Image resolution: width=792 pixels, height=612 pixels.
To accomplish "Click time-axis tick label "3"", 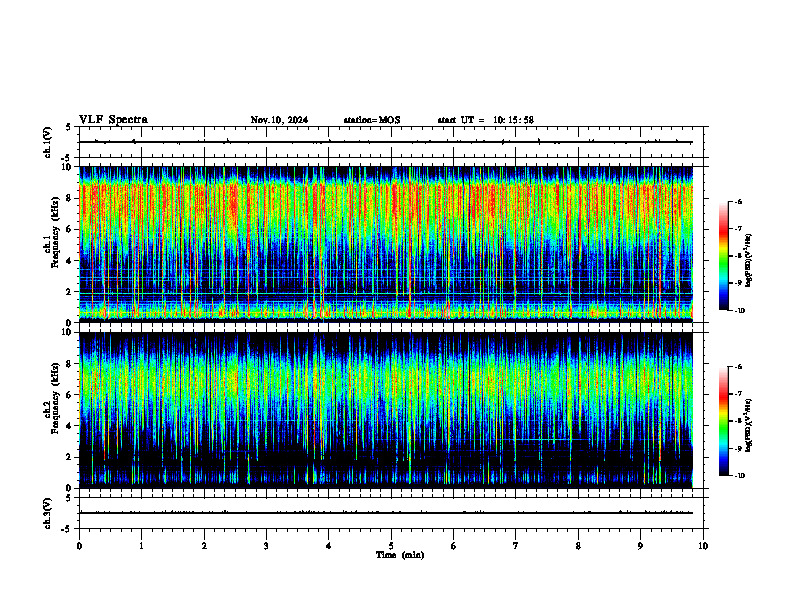I will pos(266,546).
